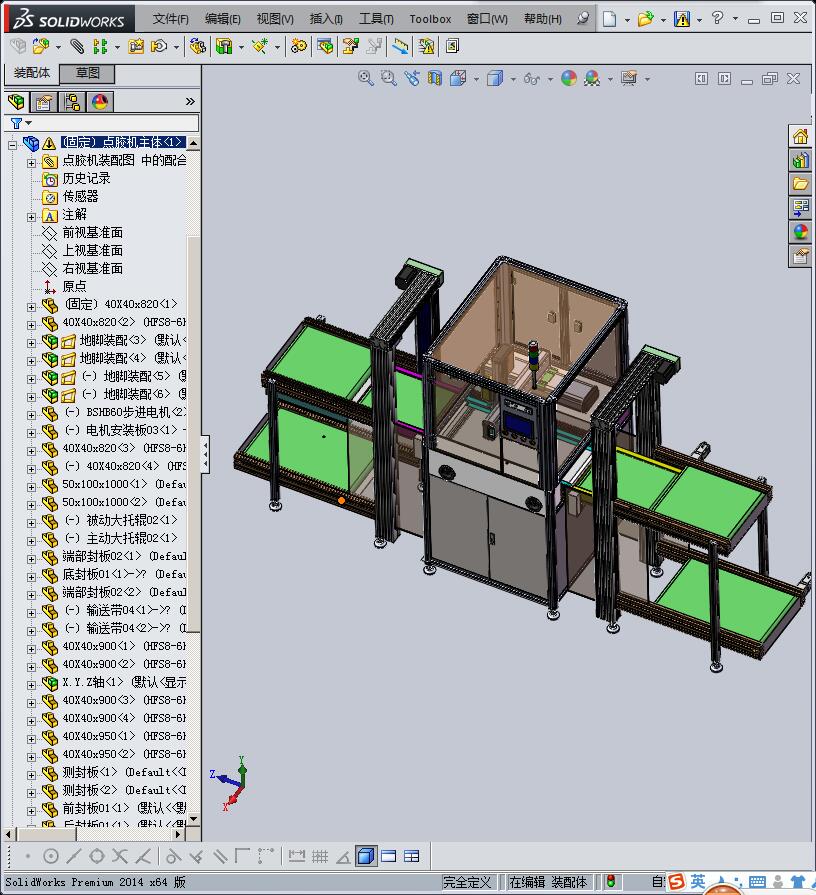This screenshot has width=816, height=895.
Task: Click the Display Style cube icon
Action: click(x=495, y=78)
